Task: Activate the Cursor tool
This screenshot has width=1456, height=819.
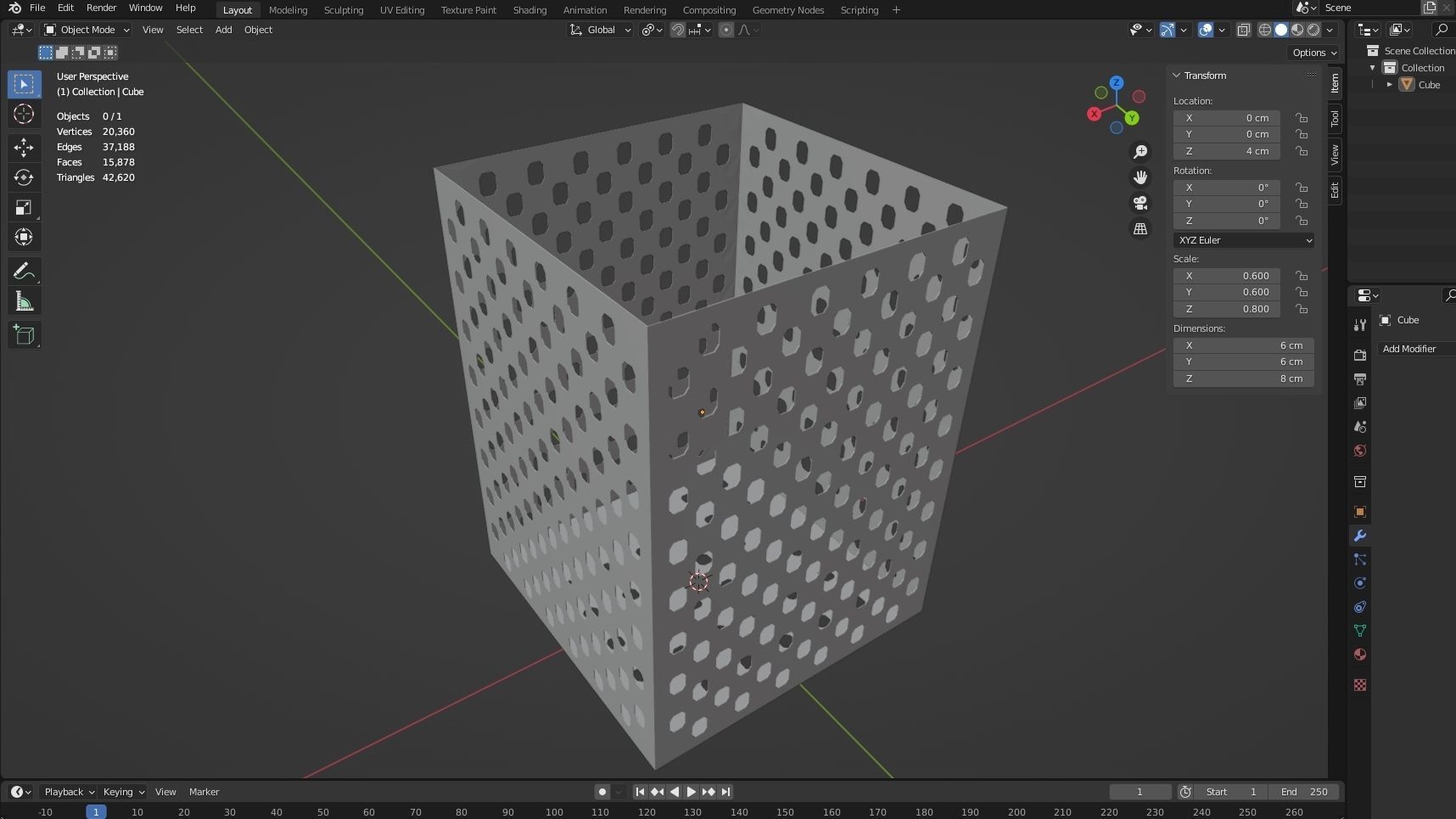Action: [x=24, y=114]
